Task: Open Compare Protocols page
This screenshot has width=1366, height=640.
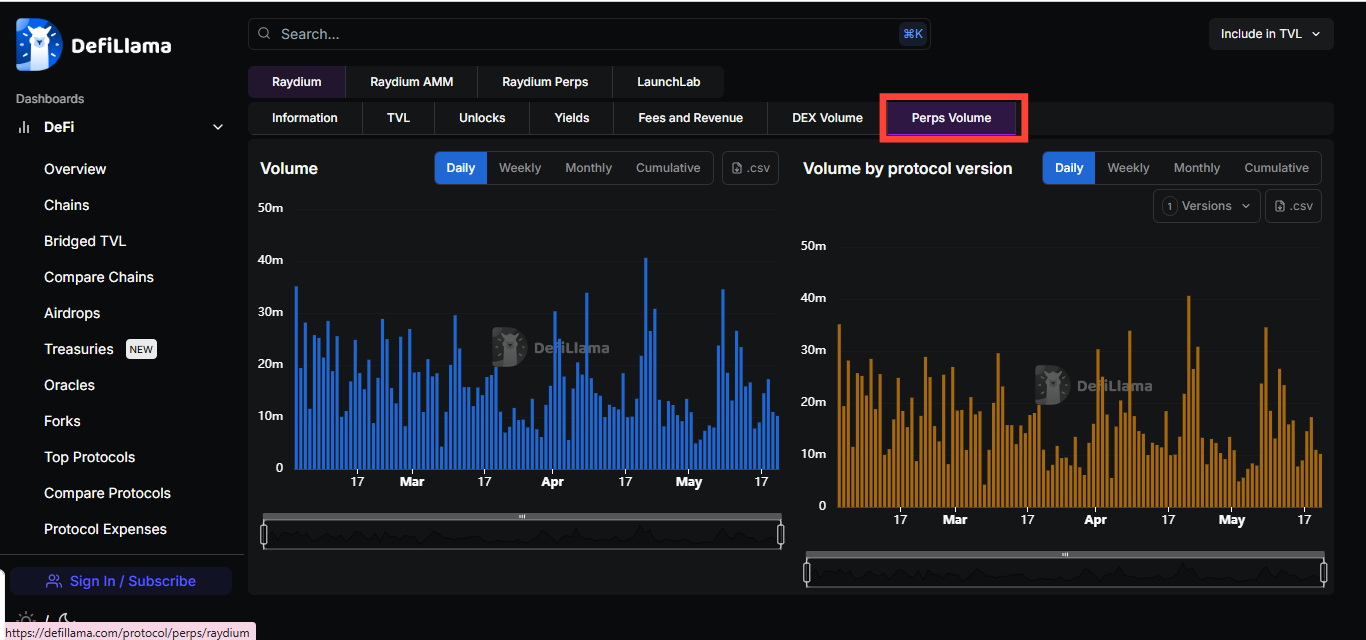Action: (x=107, y=493)
